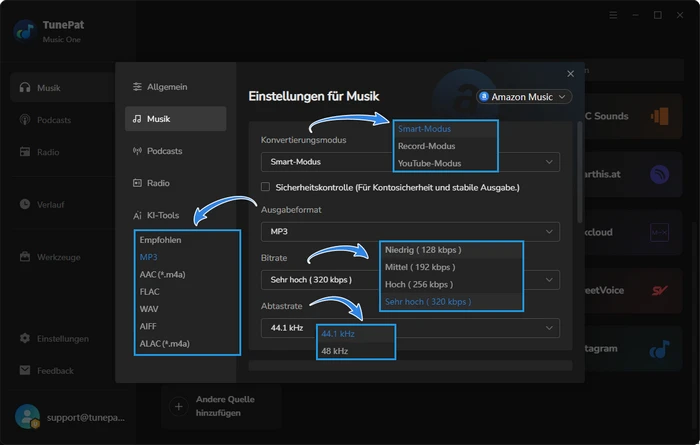Click the podcast antenna icon in dialog
Viewport: 700px width, 445px height.
coord(137,151)
